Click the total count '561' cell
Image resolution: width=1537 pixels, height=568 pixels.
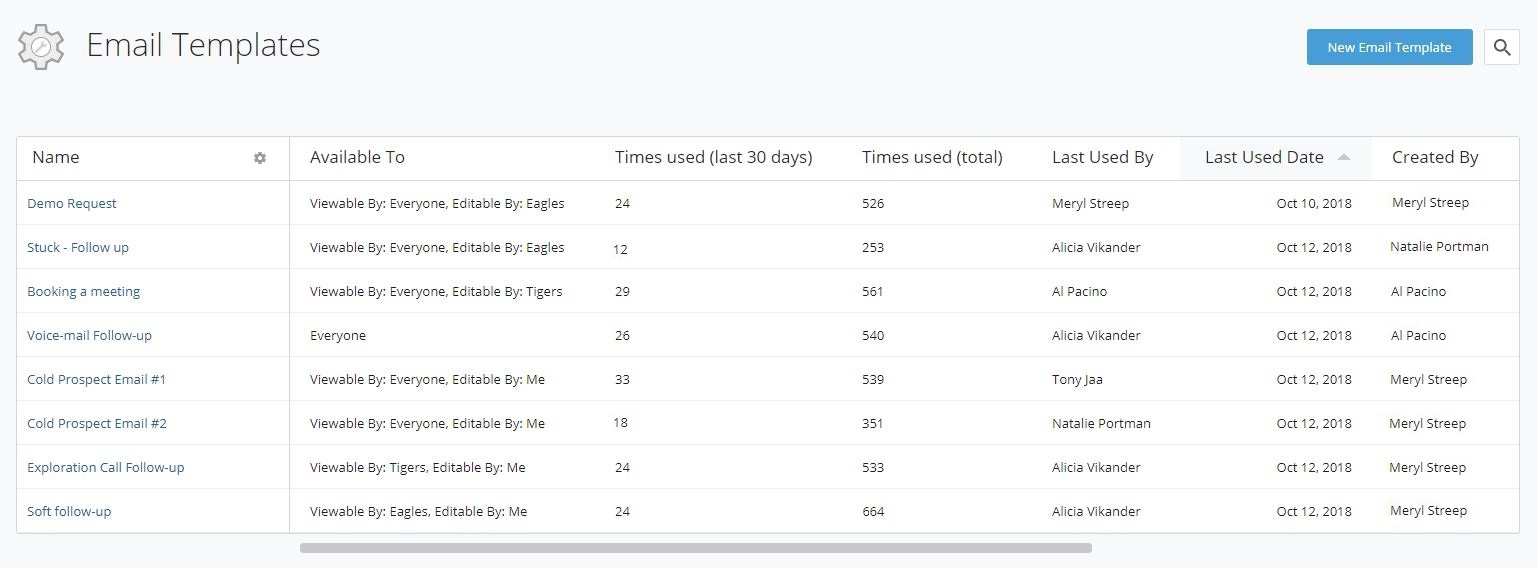[x=873, y=291]
